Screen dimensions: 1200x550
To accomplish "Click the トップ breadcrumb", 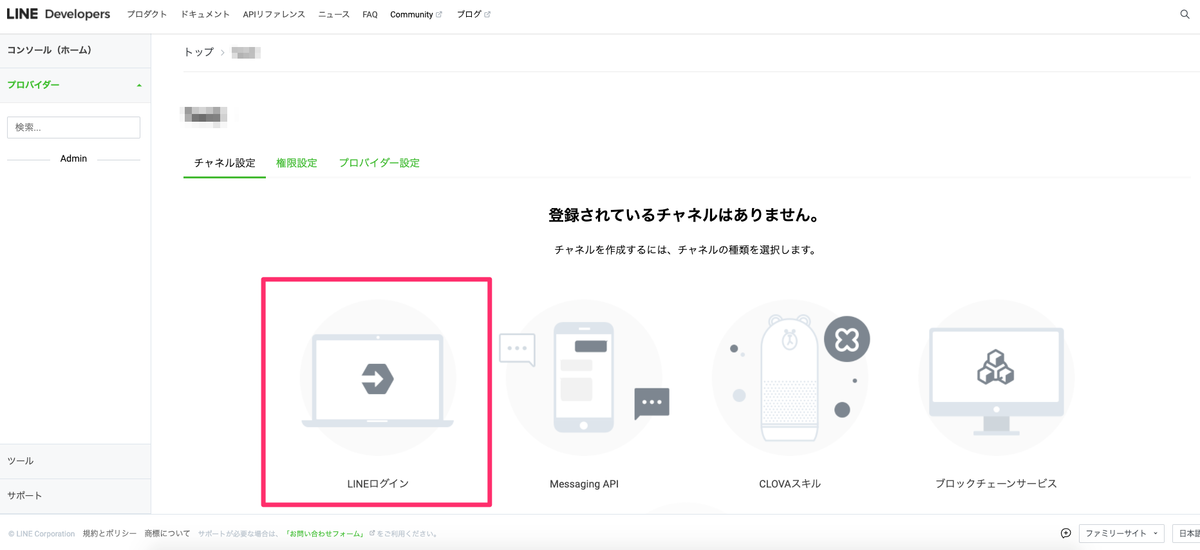I will point(198,52).
